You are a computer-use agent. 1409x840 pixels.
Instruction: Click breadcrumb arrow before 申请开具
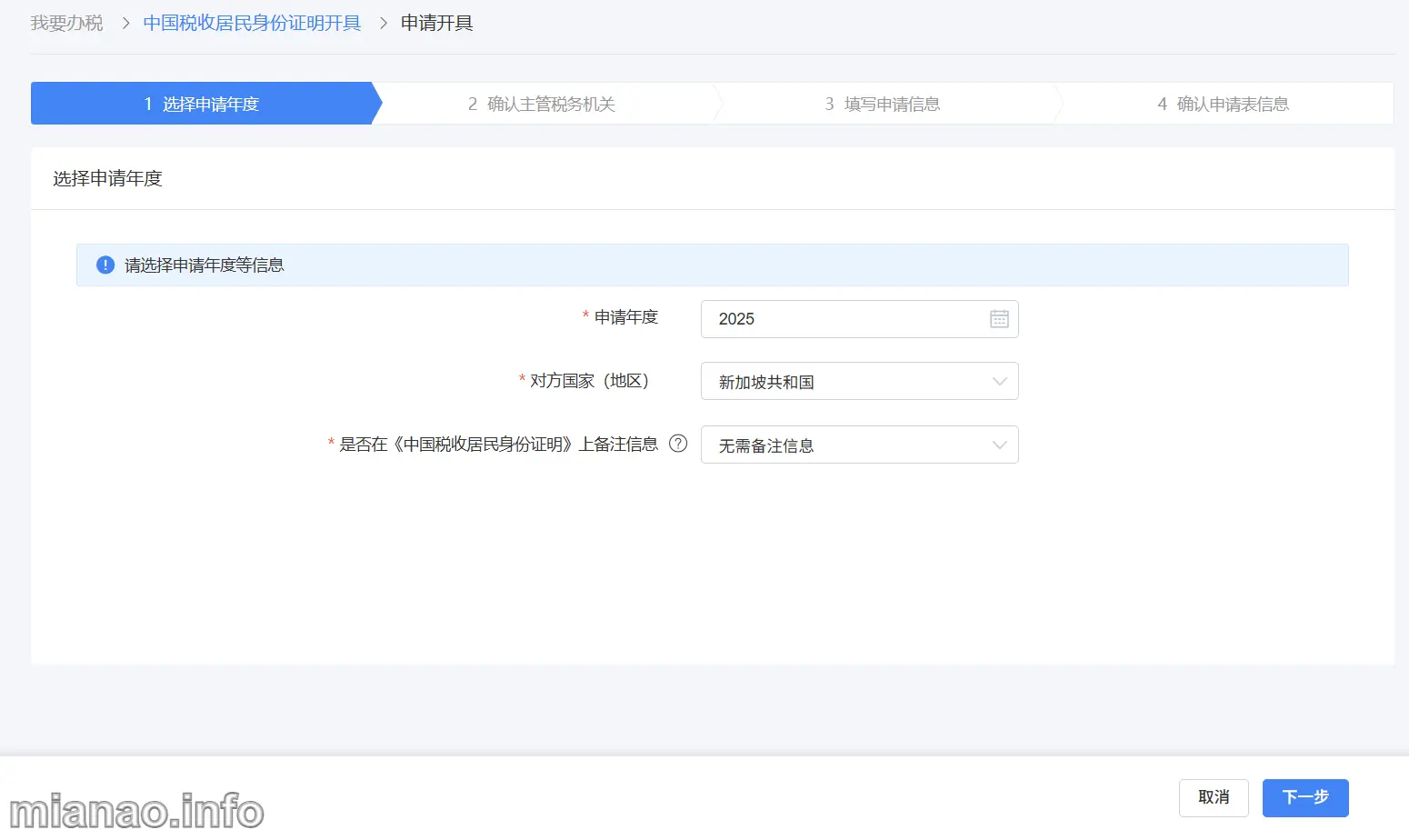pyautogui.click(x=383, y=23)
